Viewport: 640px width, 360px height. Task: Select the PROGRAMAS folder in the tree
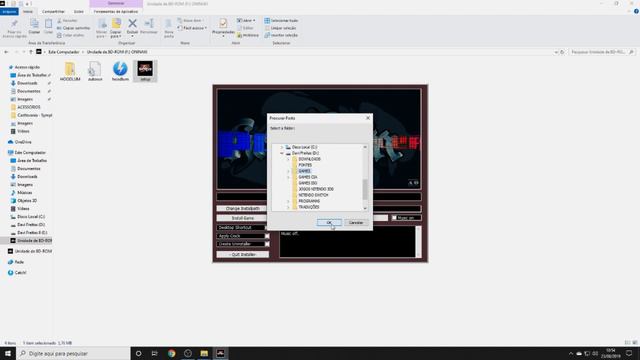[x=309, y=201]
